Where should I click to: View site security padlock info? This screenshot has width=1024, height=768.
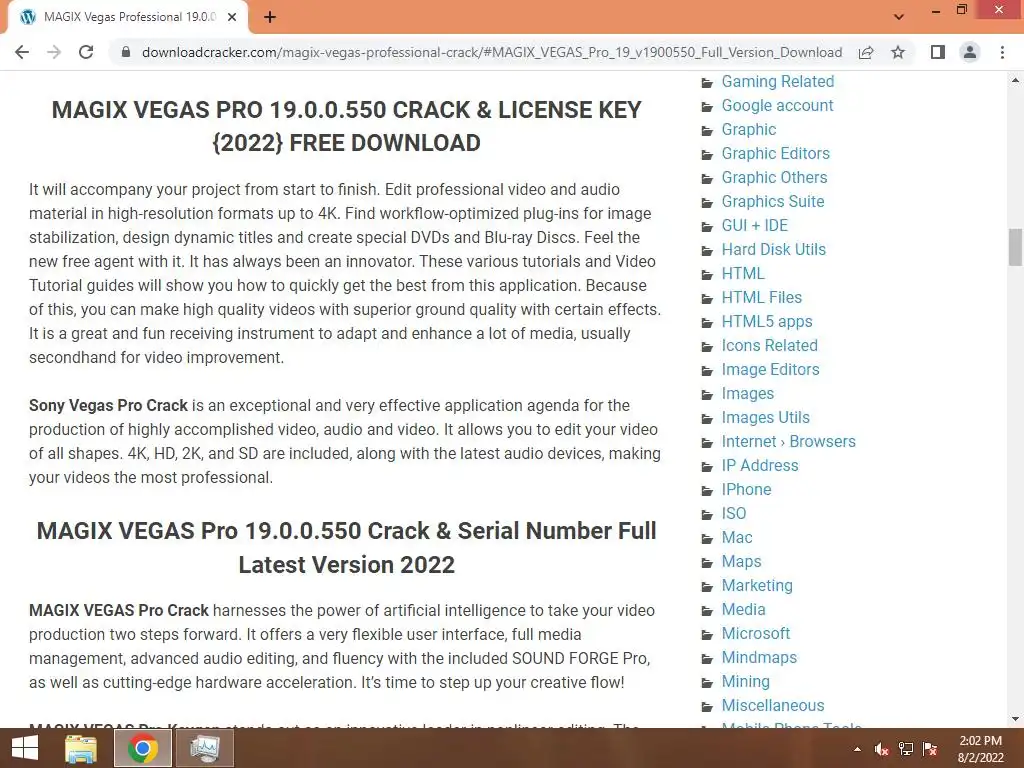pyautogui.click(x=126, y=52)
